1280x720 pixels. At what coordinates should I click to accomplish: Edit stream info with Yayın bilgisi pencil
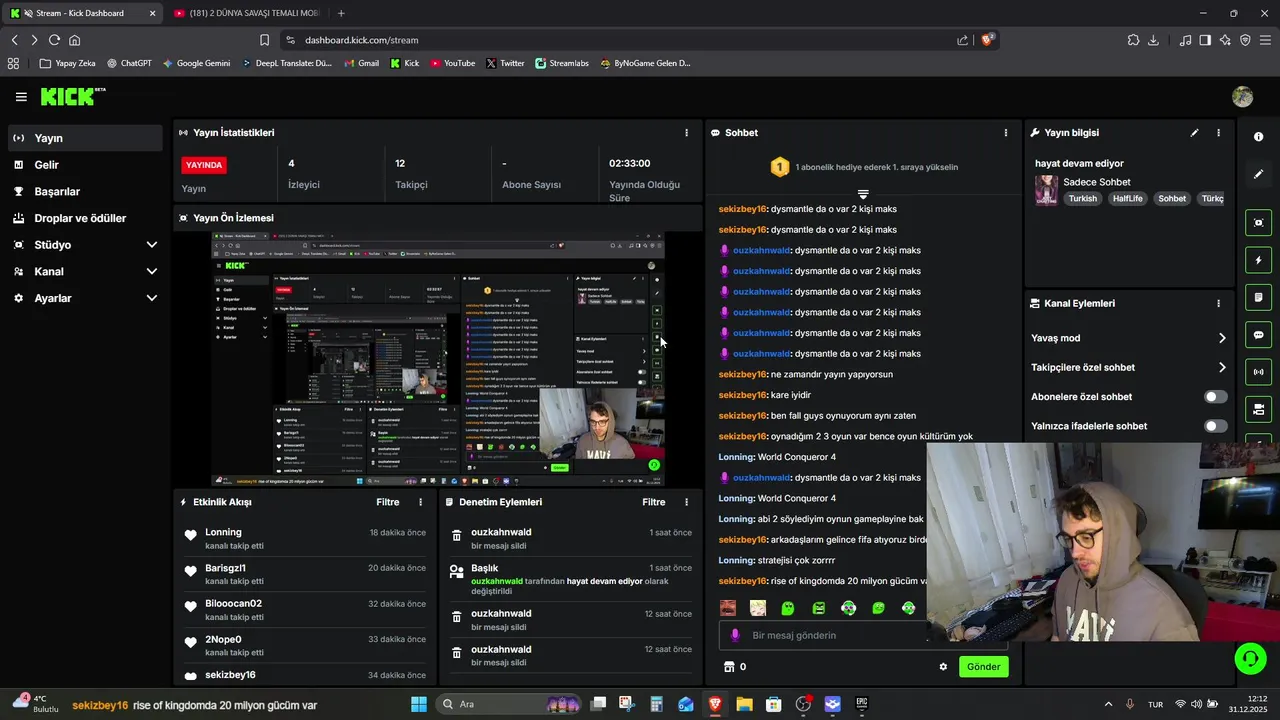click(x=1194, y=132)
